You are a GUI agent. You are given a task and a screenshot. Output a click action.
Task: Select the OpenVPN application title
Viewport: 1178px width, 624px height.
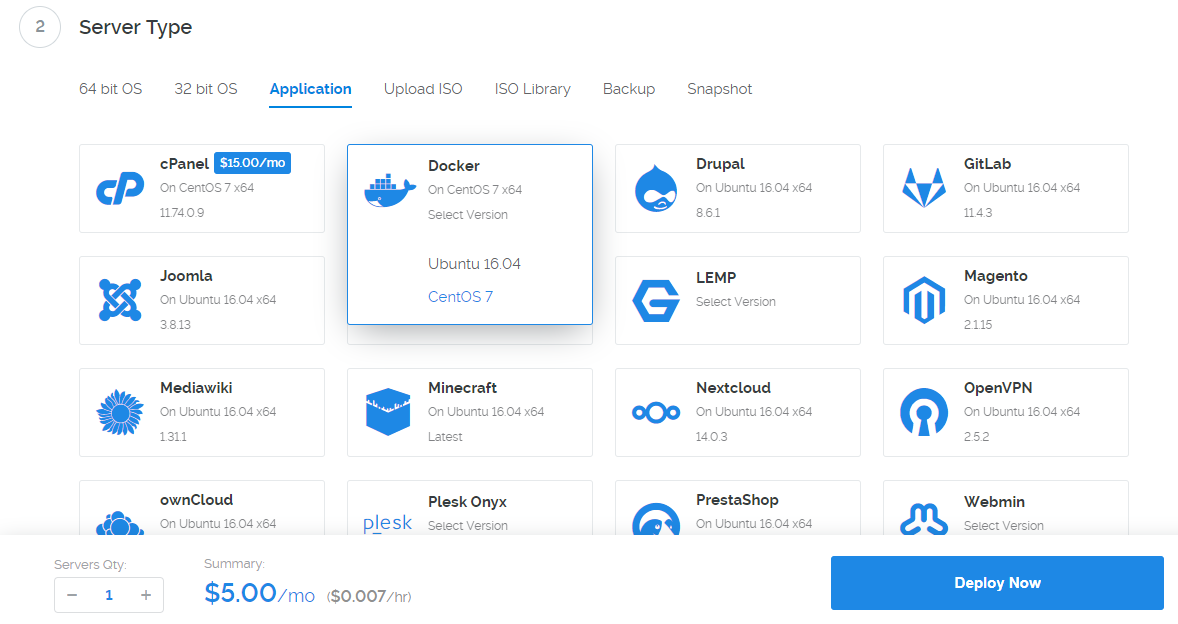pyautogui.click(x=998, y=387)
